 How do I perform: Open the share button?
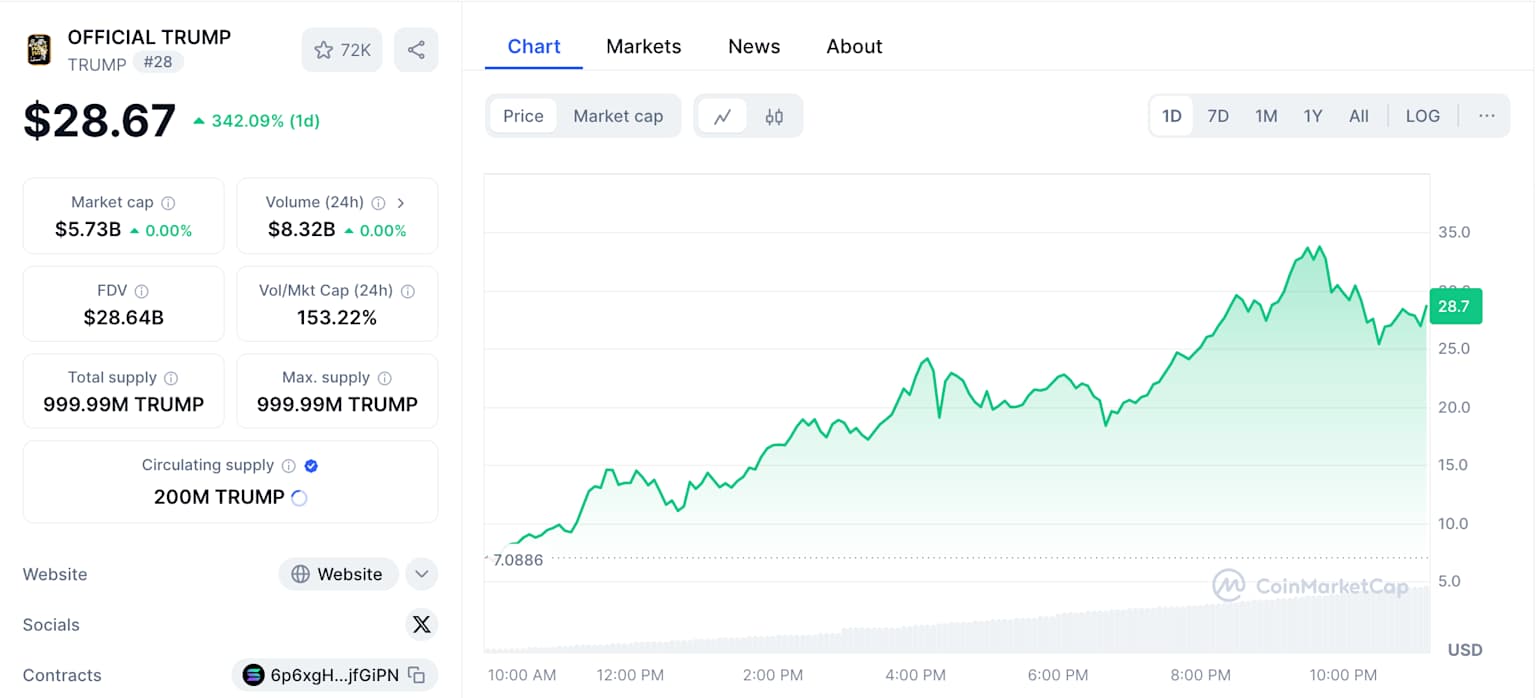[x=416, y=50]
